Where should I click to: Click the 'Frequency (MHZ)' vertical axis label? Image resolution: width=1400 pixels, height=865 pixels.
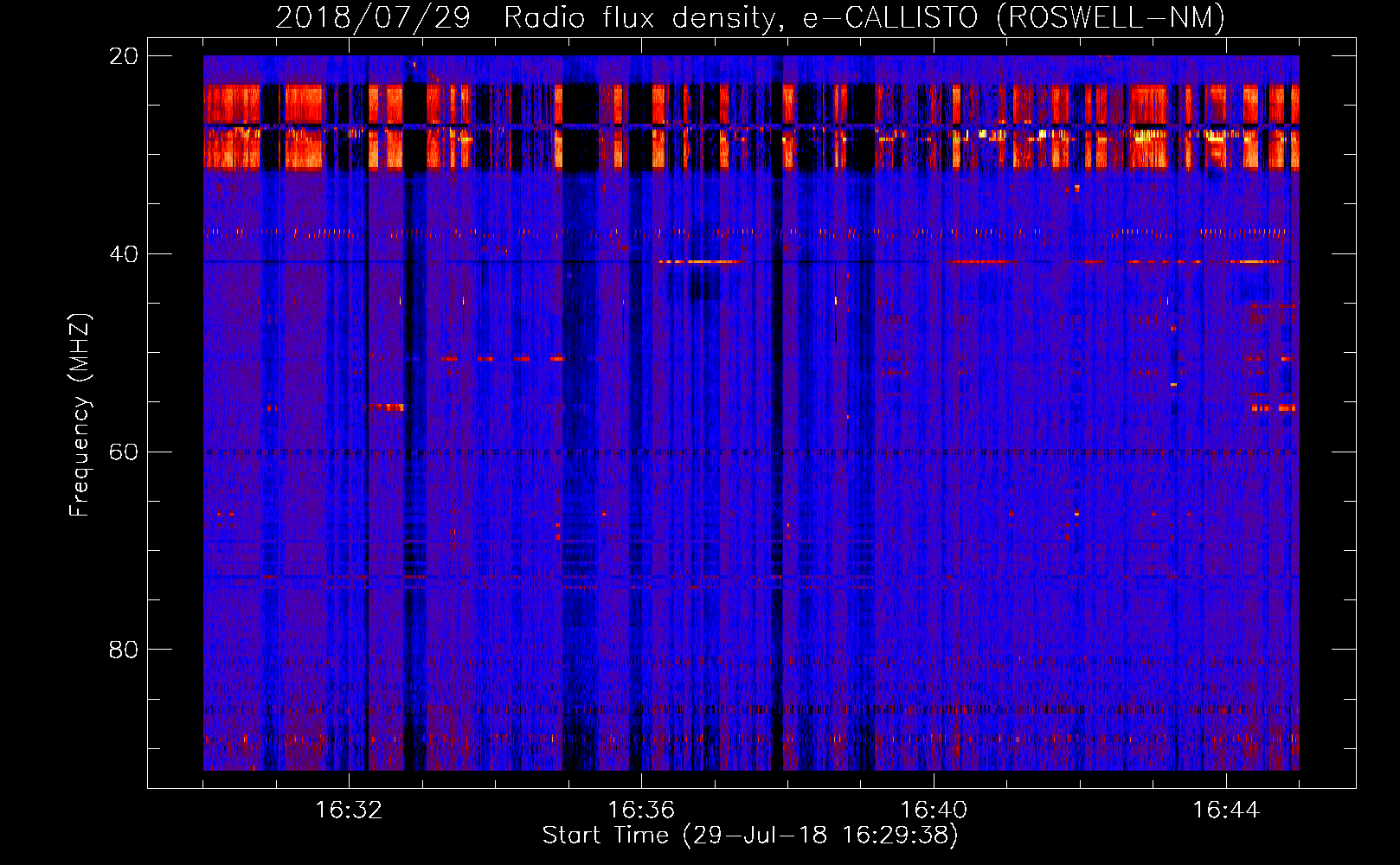(x=80, y=415)
